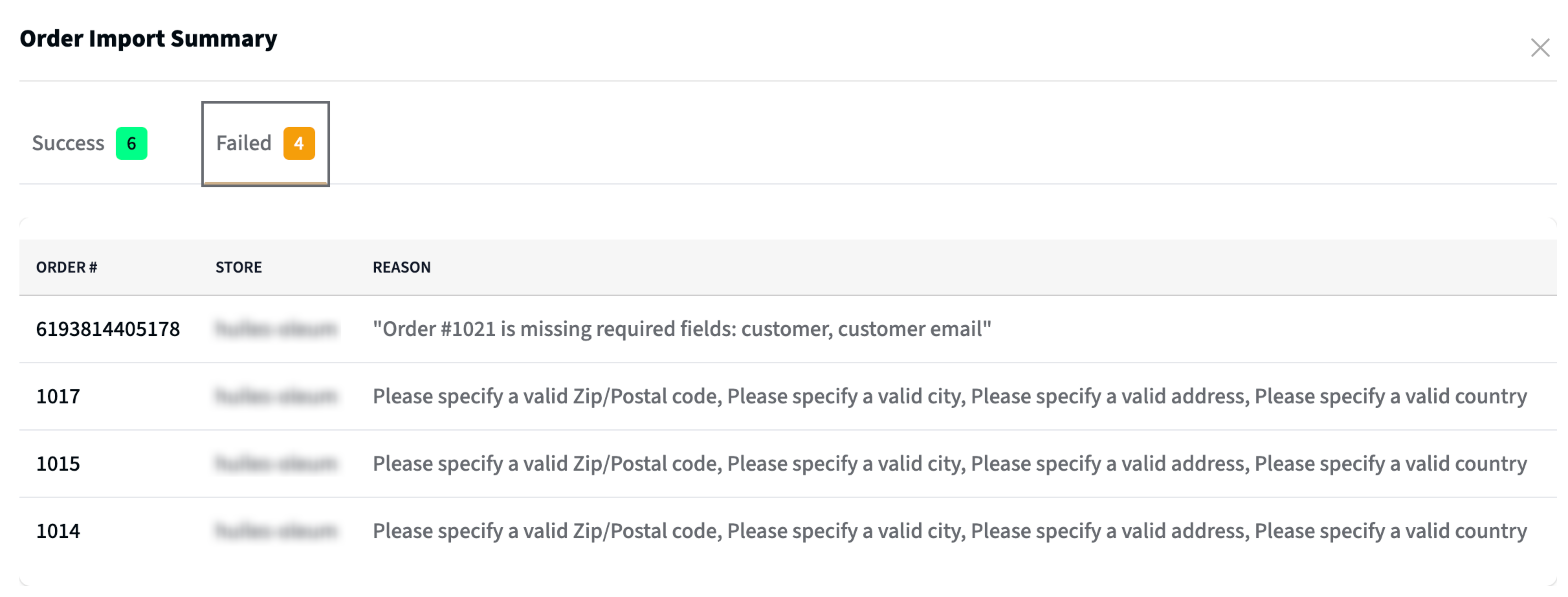Click the failure reason for order 1017
Screen dimensions: 1568x597
coord(950,397)
